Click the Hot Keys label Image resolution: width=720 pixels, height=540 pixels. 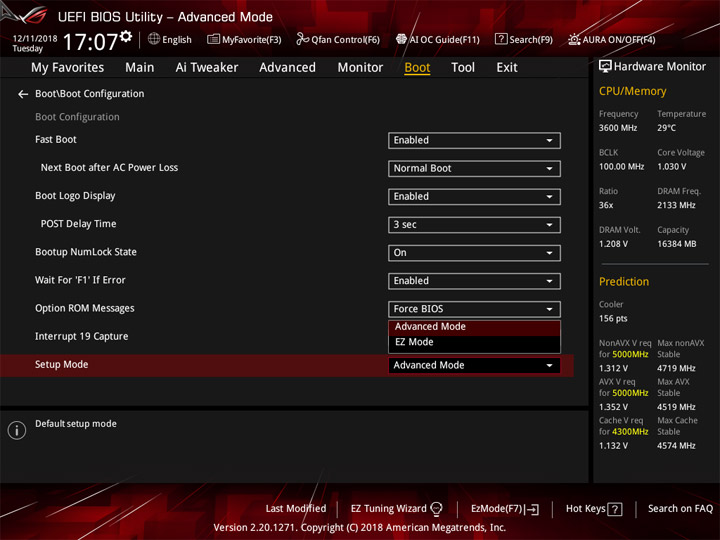click(585, 509)
